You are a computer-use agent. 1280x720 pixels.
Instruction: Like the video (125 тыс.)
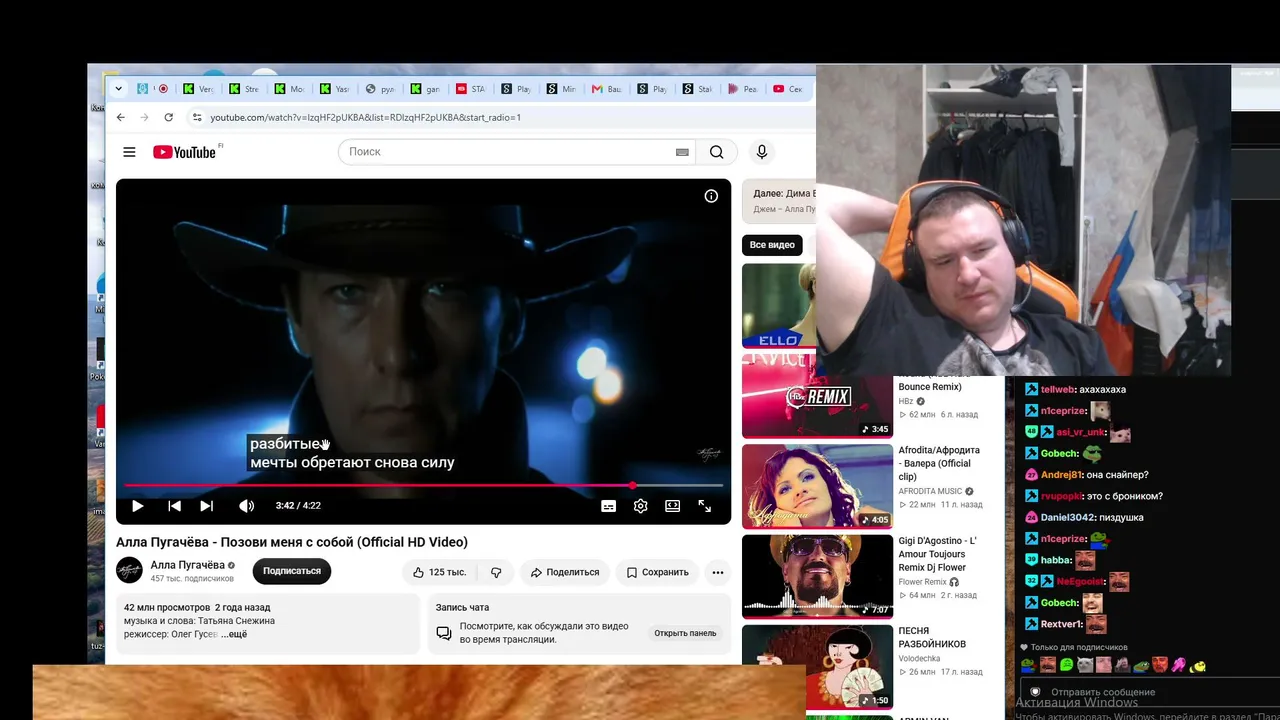pos(440,572)
